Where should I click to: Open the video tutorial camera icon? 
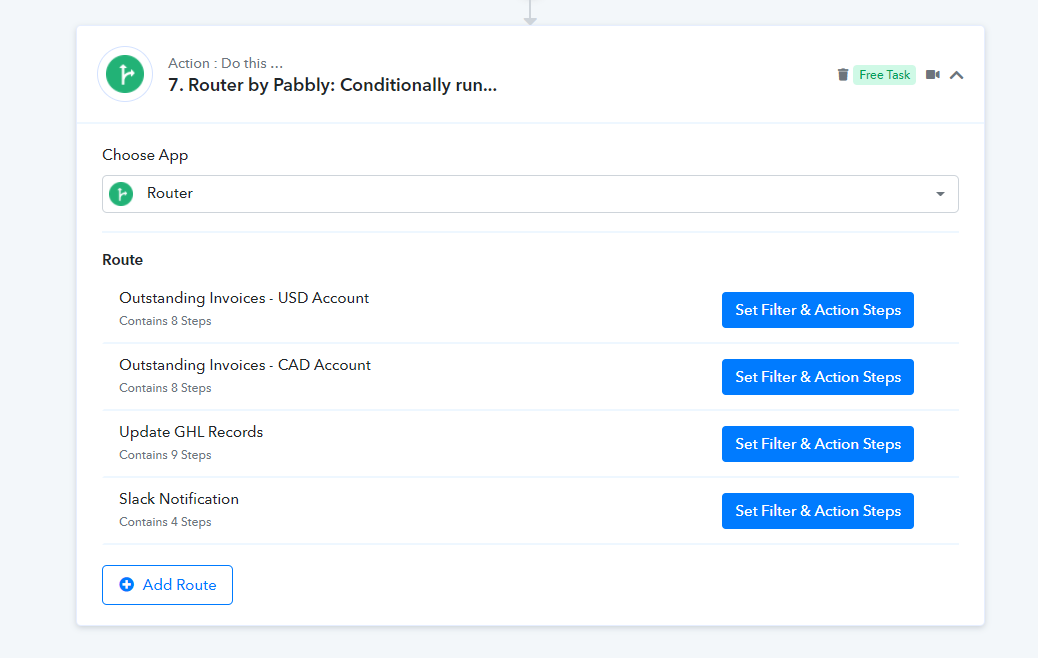tap(933, 75)
